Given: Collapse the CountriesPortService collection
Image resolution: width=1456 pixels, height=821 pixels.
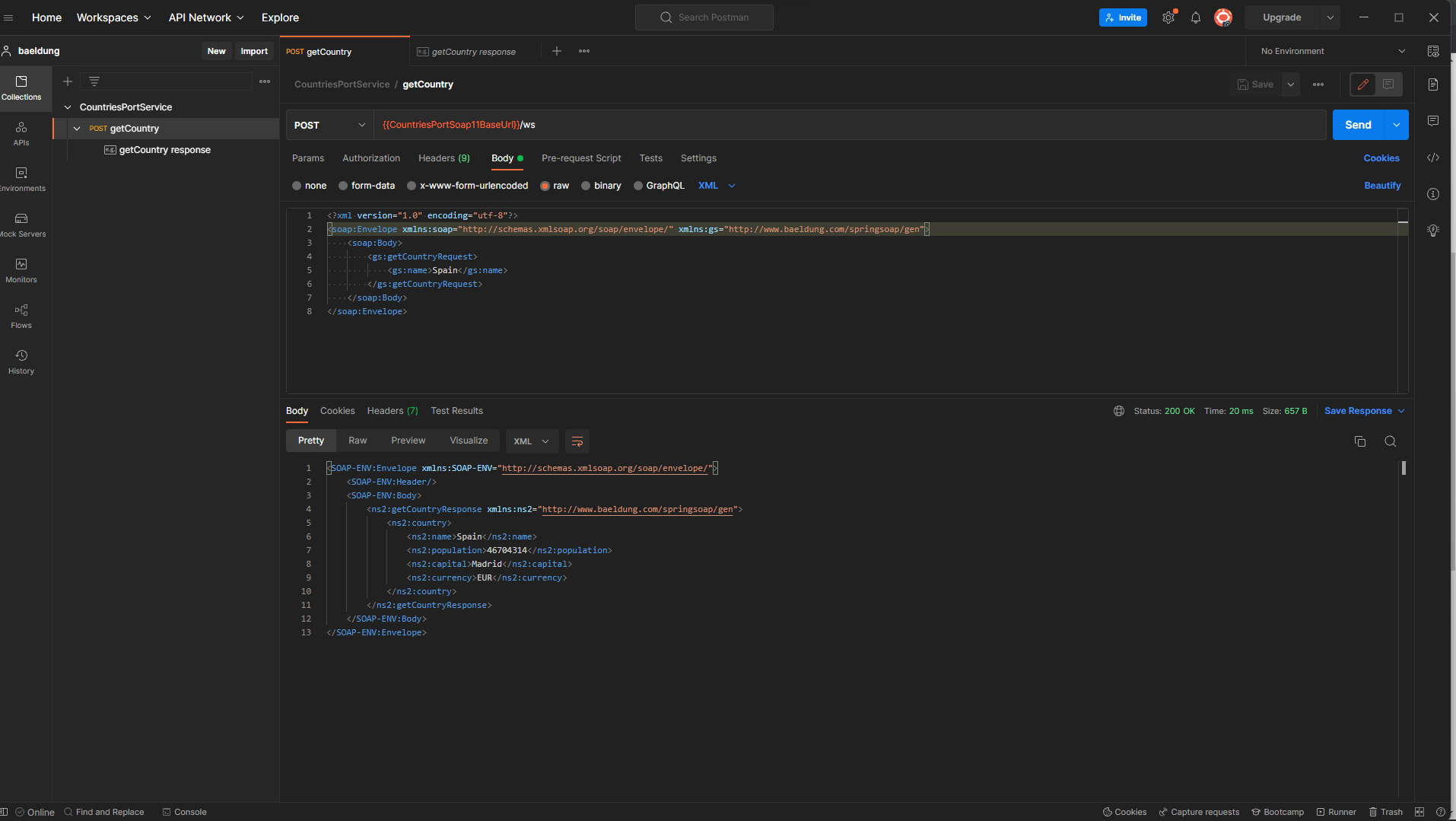Looking at the screenshot, I should [x=68, y=107].
